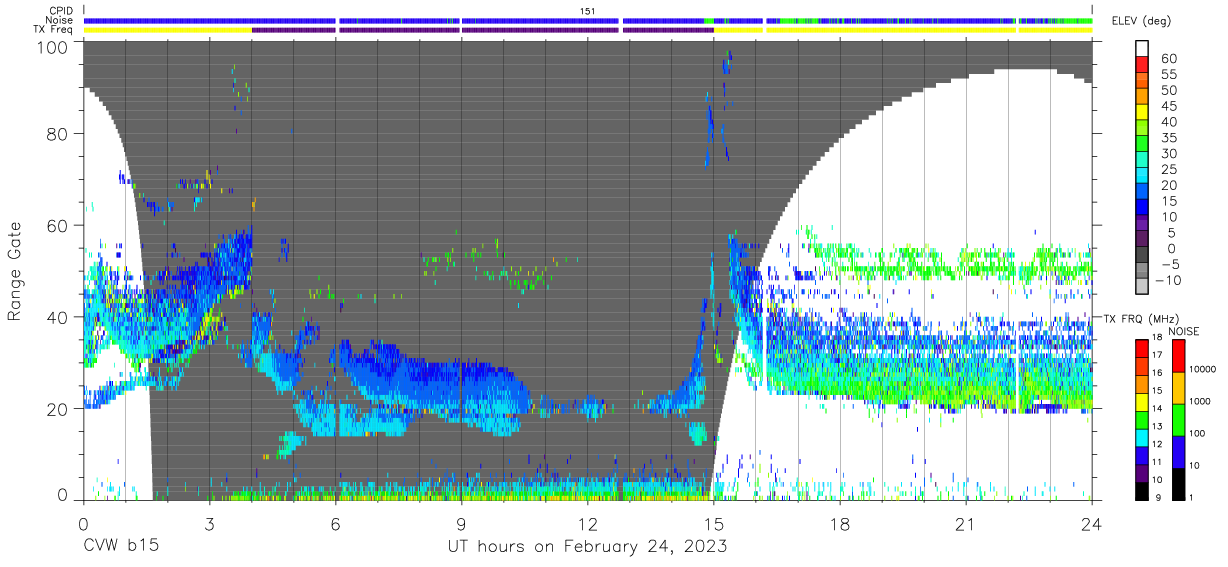1228x567 pixels.
Task: Click the 24 tick on UT hours axis
Action: click(1091, 524)
